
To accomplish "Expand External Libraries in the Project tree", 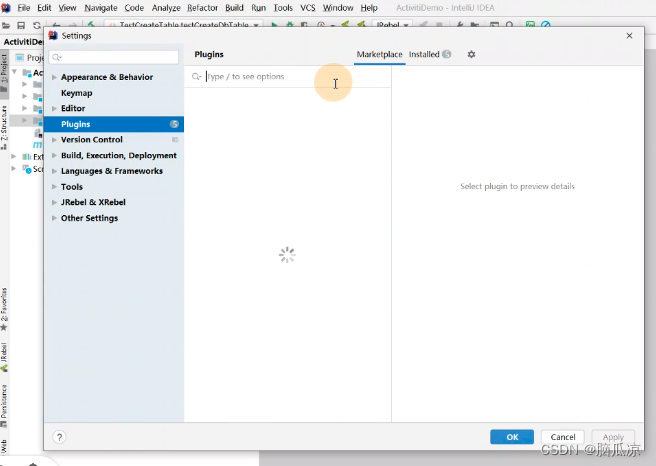I will [13, 156].
